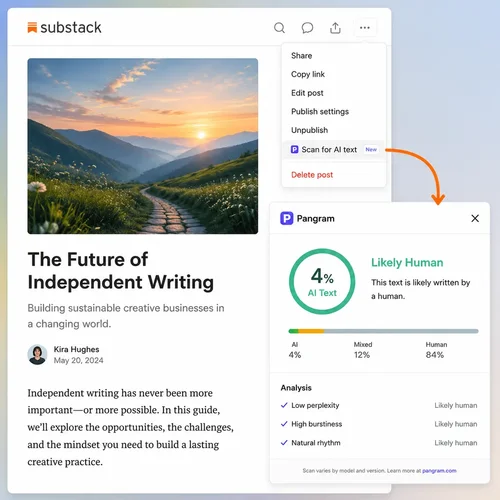Click the sunset mountain cover image
The height and width of the screenshot is (500, 500).
[x=143, y=146]
